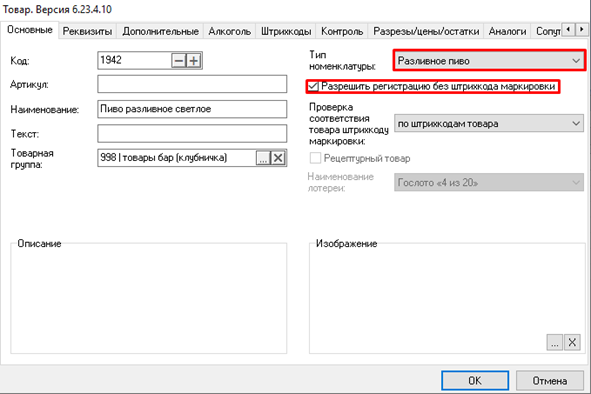Screen dimensions: 591x394
Task: Confirm with the OK button
Action: [x=475, y=381]
